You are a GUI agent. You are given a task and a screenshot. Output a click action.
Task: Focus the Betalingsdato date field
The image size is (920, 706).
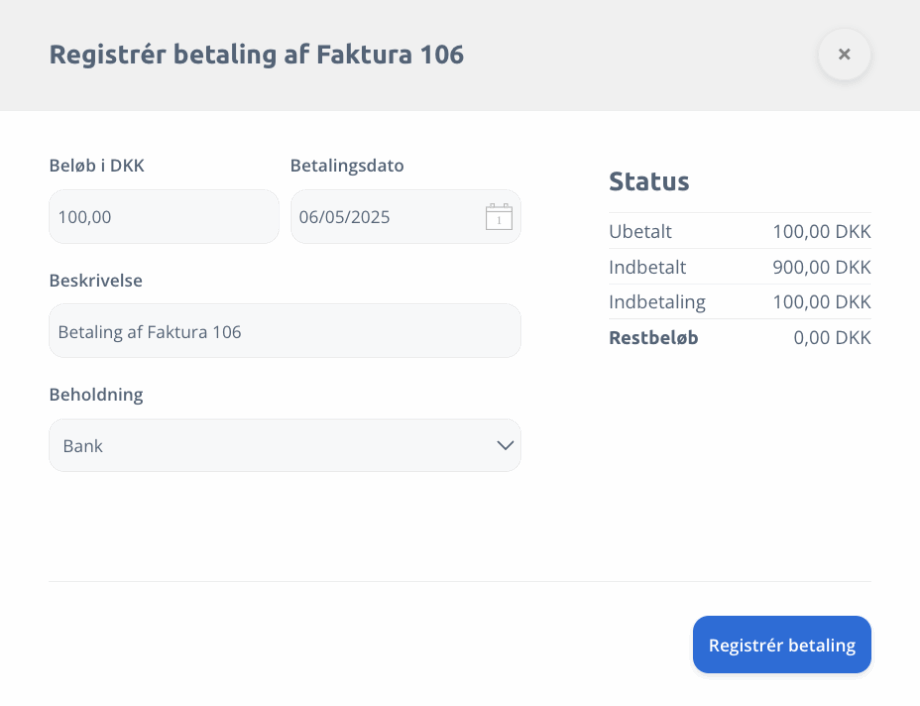click(405, 217)
